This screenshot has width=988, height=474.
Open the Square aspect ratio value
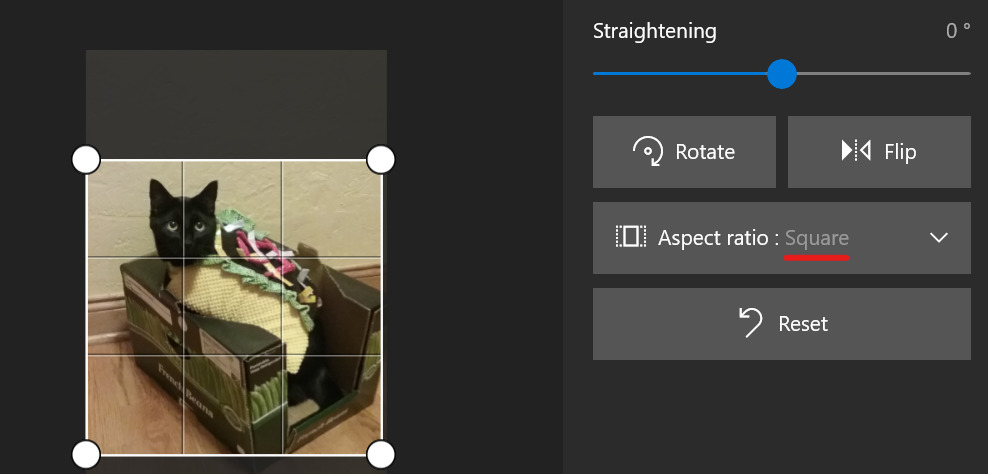[816, 238]
